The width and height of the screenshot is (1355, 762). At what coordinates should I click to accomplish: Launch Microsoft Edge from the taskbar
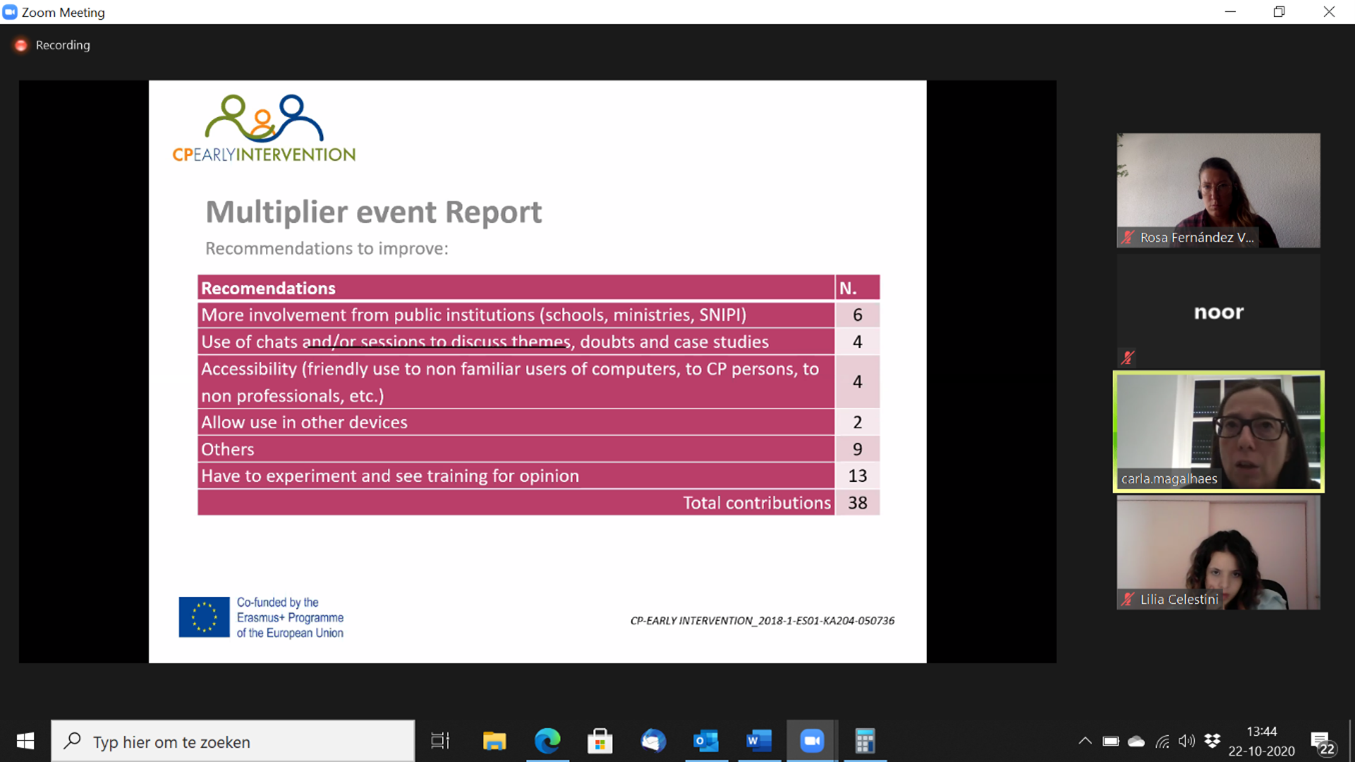pyautogui.click(x=547, y=741)
